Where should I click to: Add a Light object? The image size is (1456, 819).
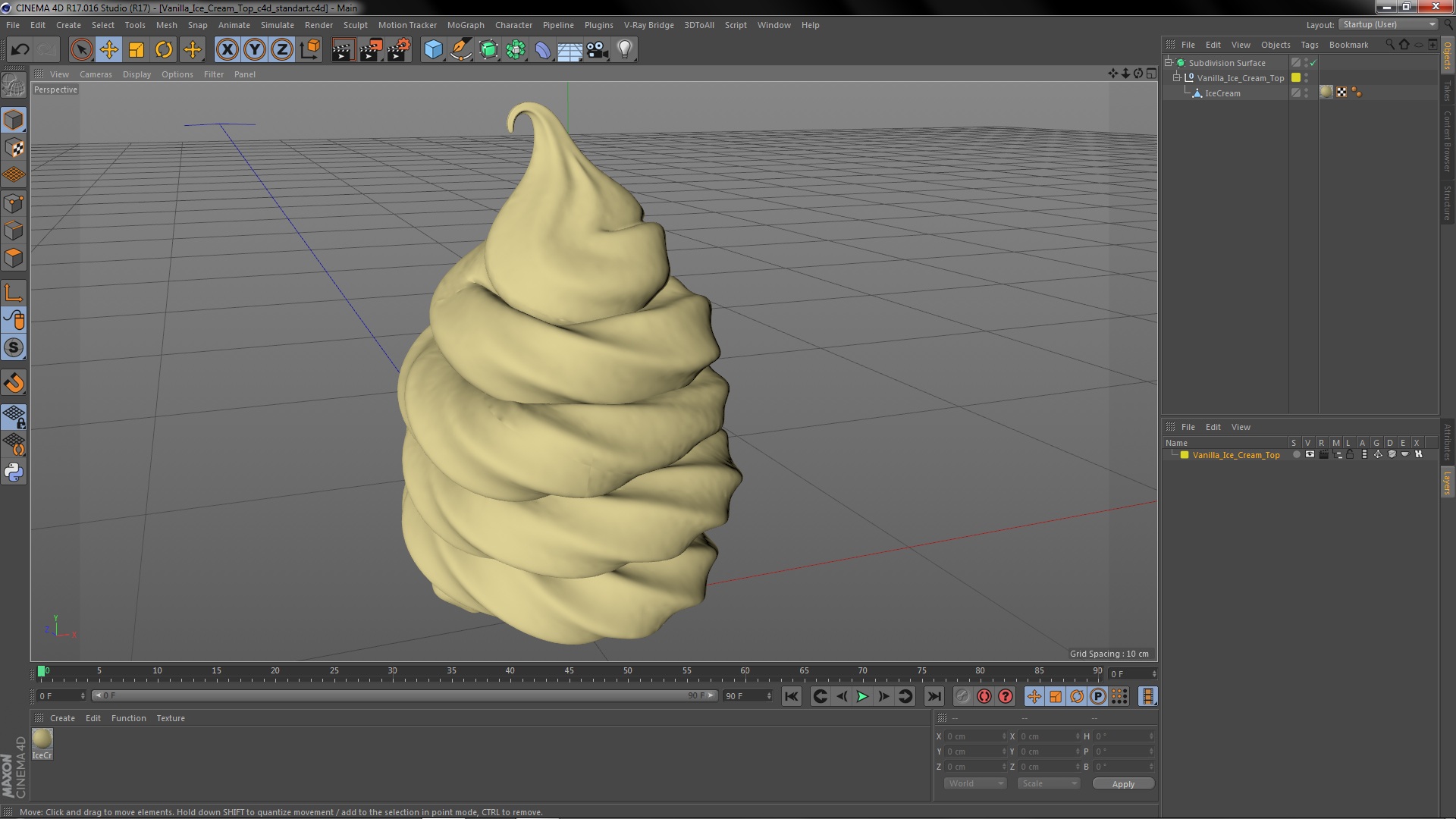tap(624, 50)
